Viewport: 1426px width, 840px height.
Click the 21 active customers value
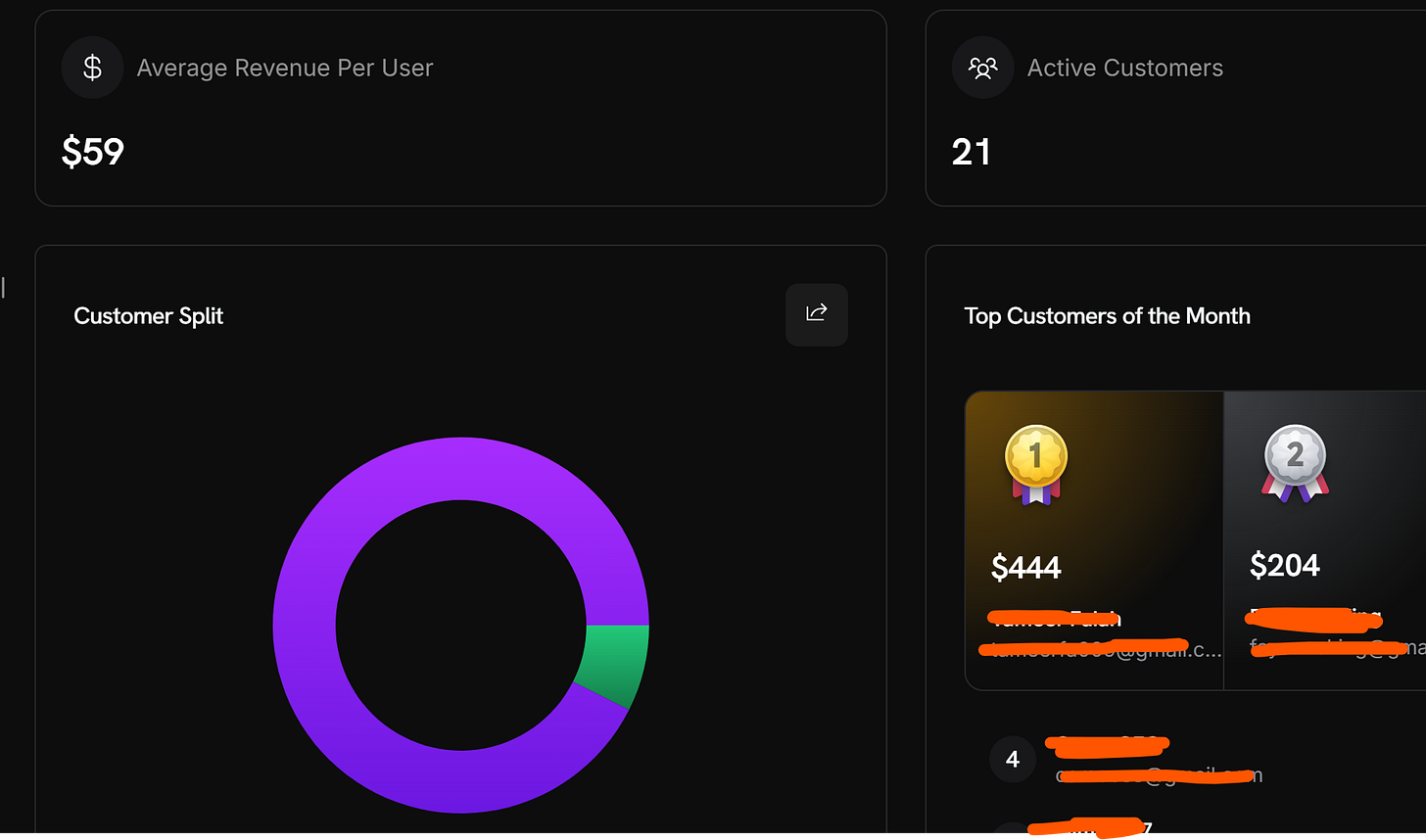point(971,152)
